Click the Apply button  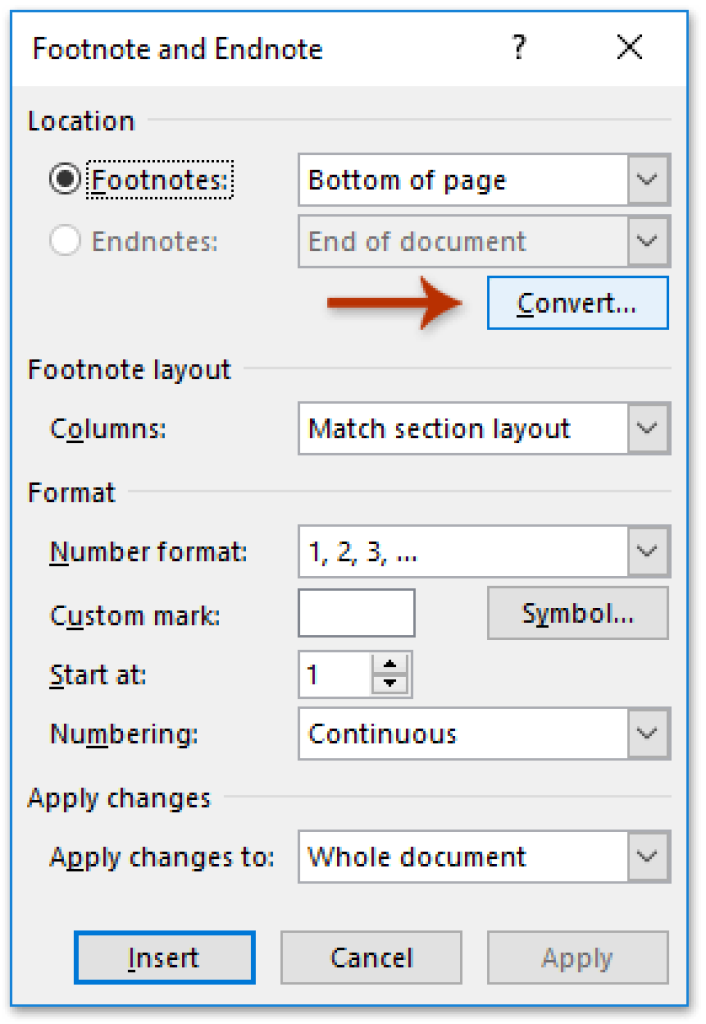tap(577, 958)
